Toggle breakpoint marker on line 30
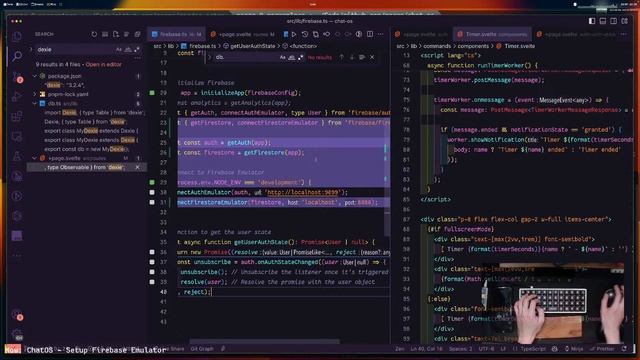The height and width of the screenshot is (360, 640). (152, 192)
